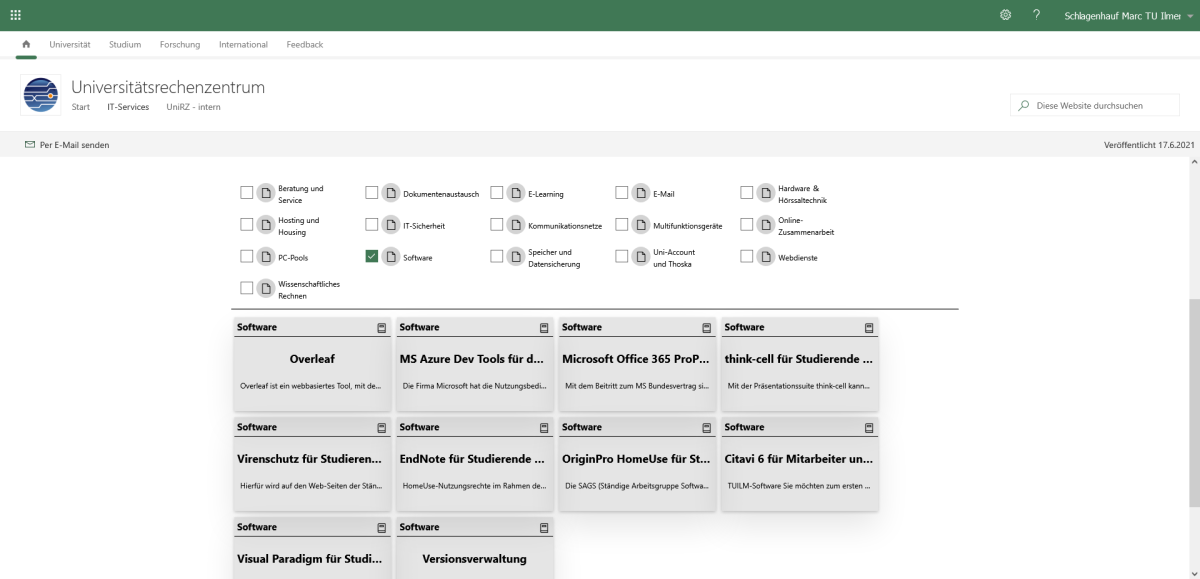Open the app launcher waffle icon
Image resolution: width=1200 pixels, height=579 pixels.
coord(16,15)
